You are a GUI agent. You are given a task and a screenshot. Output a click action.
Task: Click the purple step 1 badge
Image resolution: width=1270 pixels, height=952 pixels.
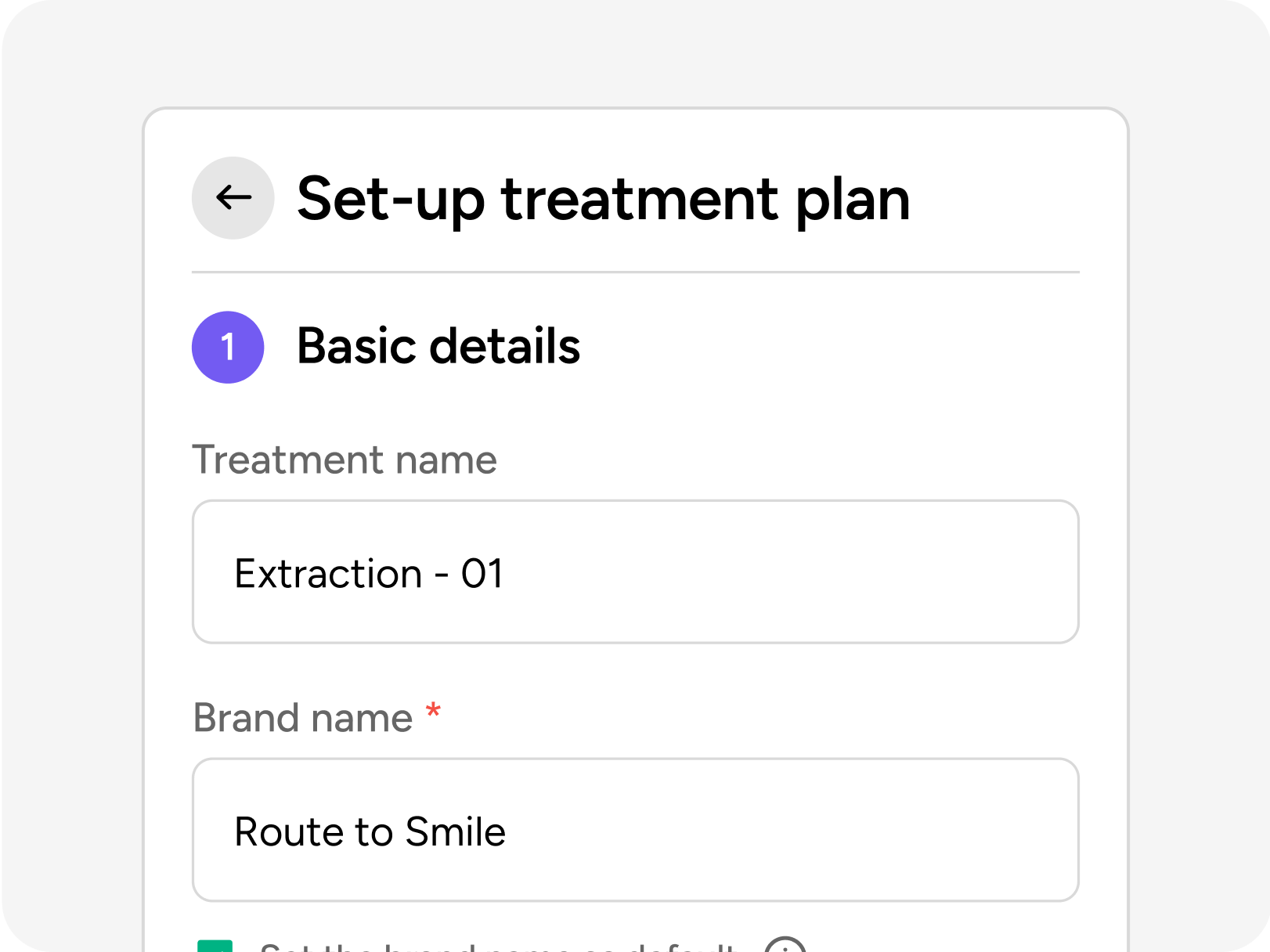coord(228,347)
